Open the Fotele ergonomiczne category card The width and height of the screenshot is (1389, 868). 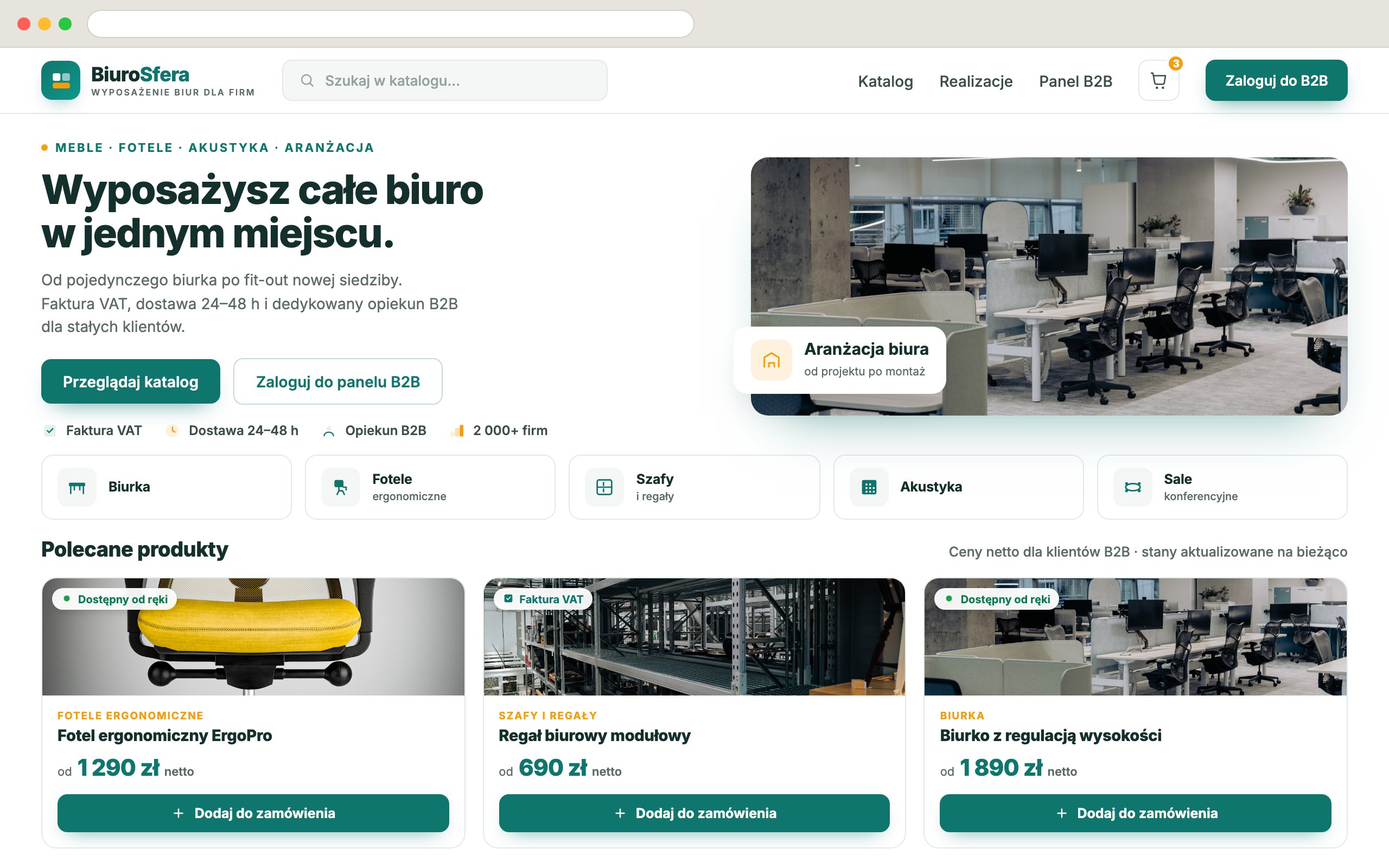pyautogui.click(x=430, y=487)
